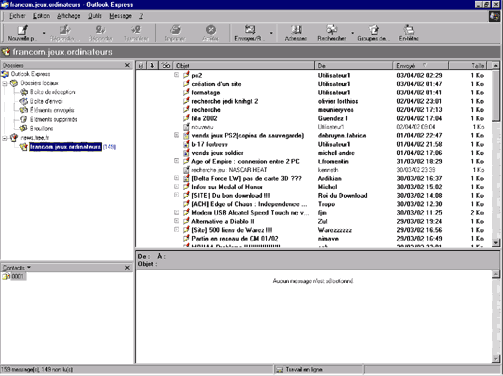Click the watch/ignore glasses column header
Viewport: 503px width, 376px height.
[x=166, y=65]
